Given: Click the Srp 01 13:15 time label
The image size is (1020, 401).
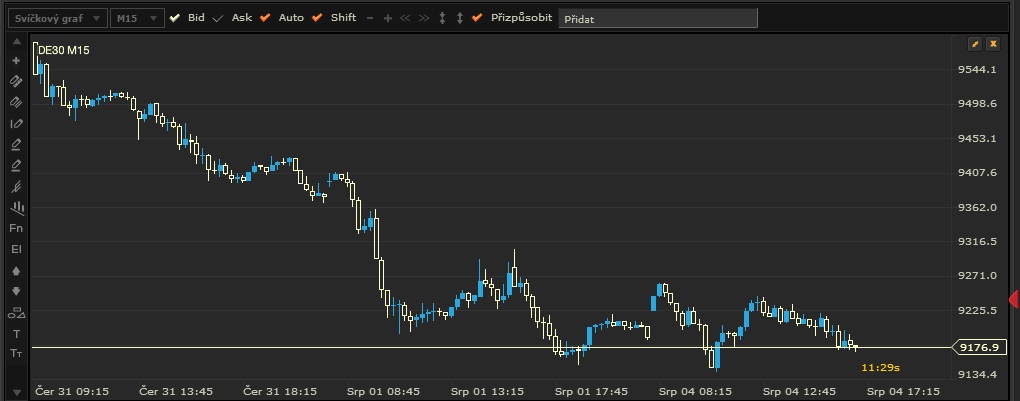Looking at the screenshot, I should pos(488,391).
